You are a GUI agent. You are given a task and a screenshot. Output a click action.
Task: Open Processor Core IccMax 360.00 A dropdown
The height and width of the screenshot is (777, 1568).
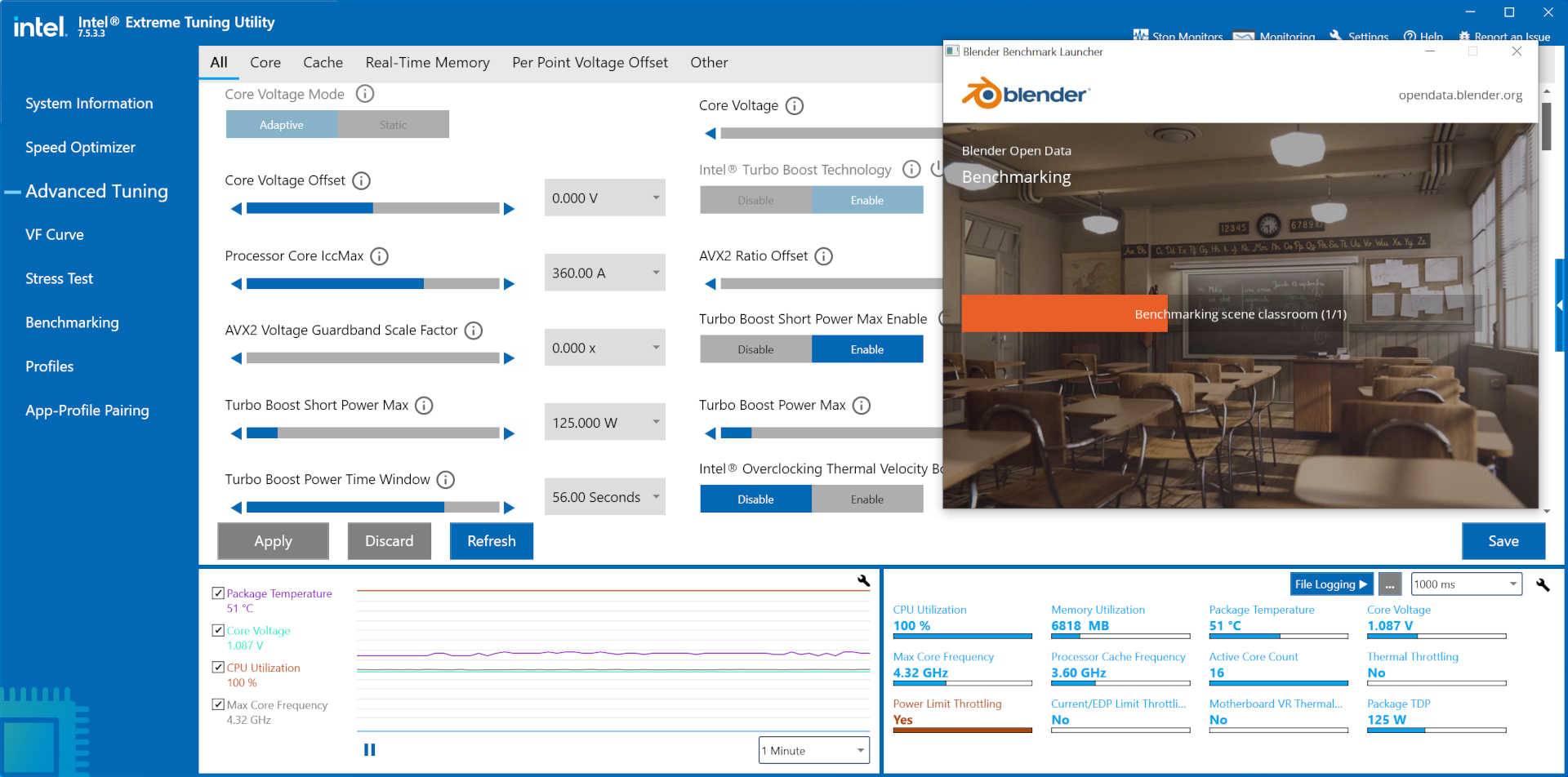point(605,273)
